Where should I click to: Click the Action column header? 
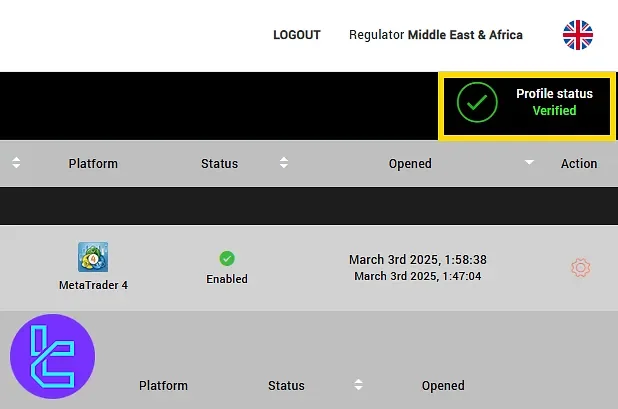tap(579, 163)
